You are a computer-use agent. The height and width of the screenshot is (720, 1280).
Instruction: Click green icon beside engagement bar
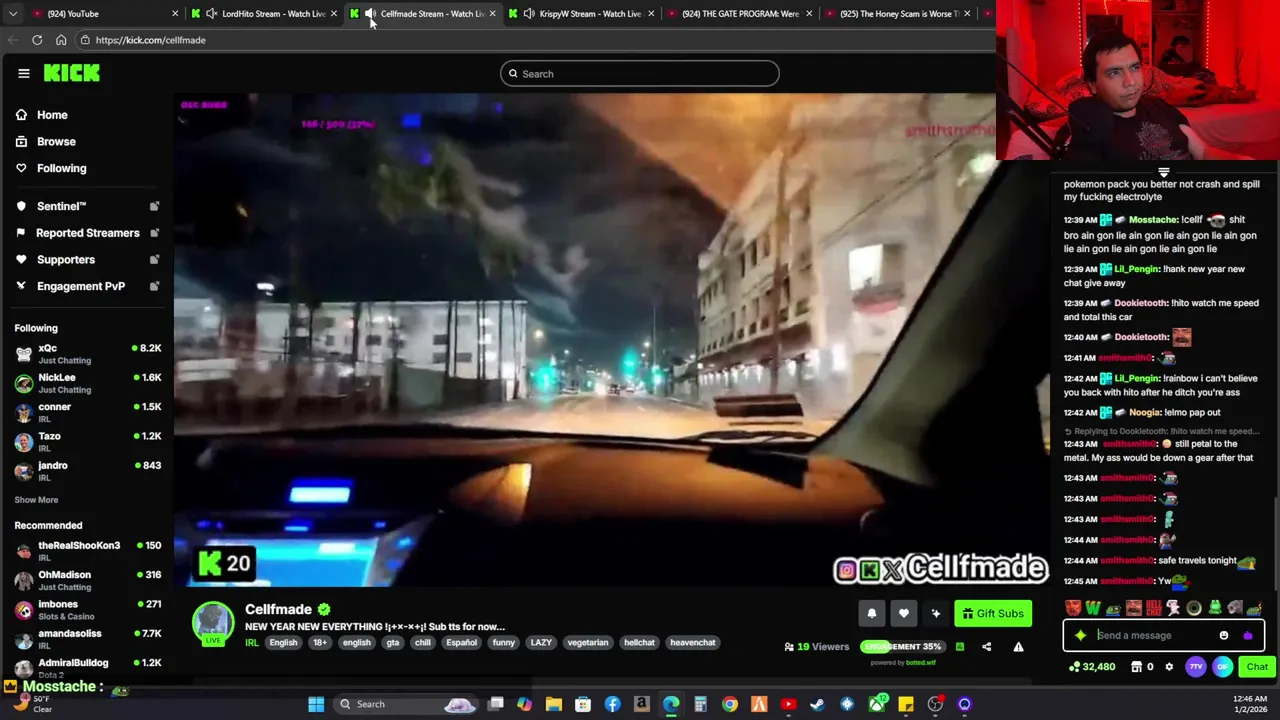click(960, 647)
